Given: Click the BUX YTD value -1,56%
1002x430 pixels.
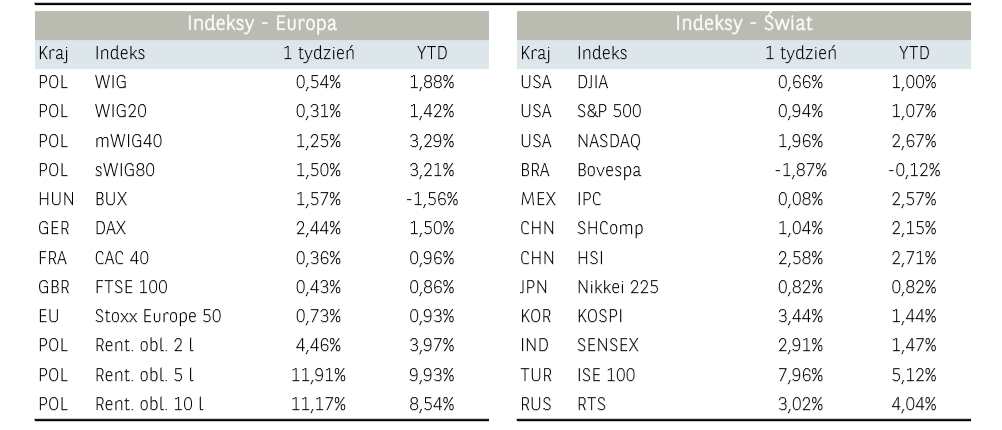Looking at the screenshot, I should [x=431, y=199].
